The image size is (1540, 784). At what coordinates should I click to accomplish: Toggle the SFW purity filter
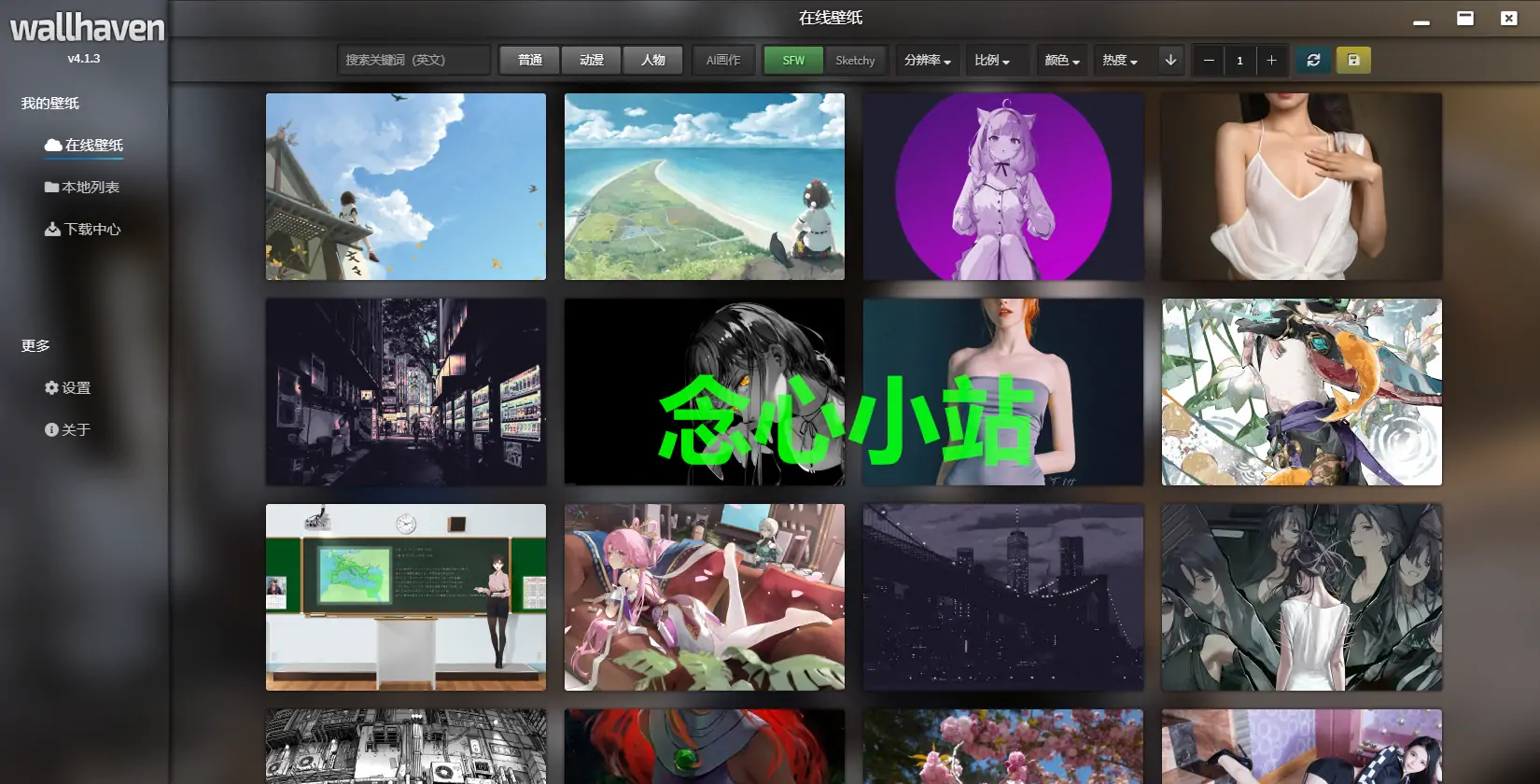793,60
